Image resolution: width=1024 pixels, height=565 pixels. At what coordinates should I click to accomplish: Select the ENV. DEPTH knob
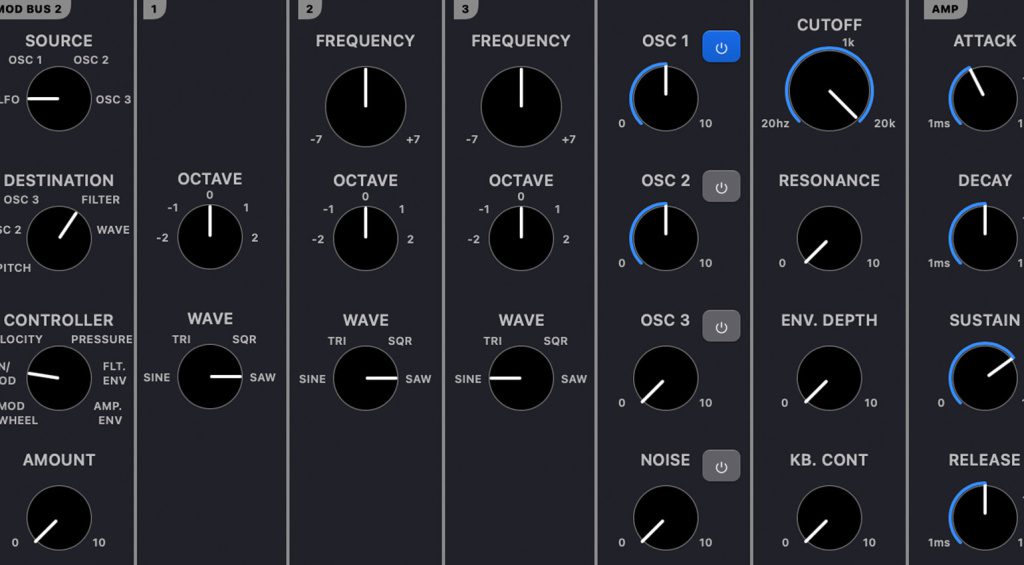coord(829,378)
